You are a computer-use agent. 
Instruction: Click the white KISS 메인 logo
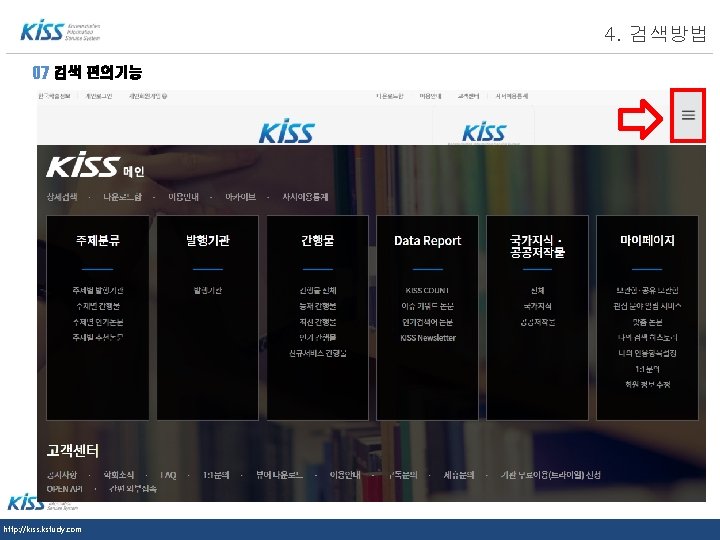coord(96,165)
